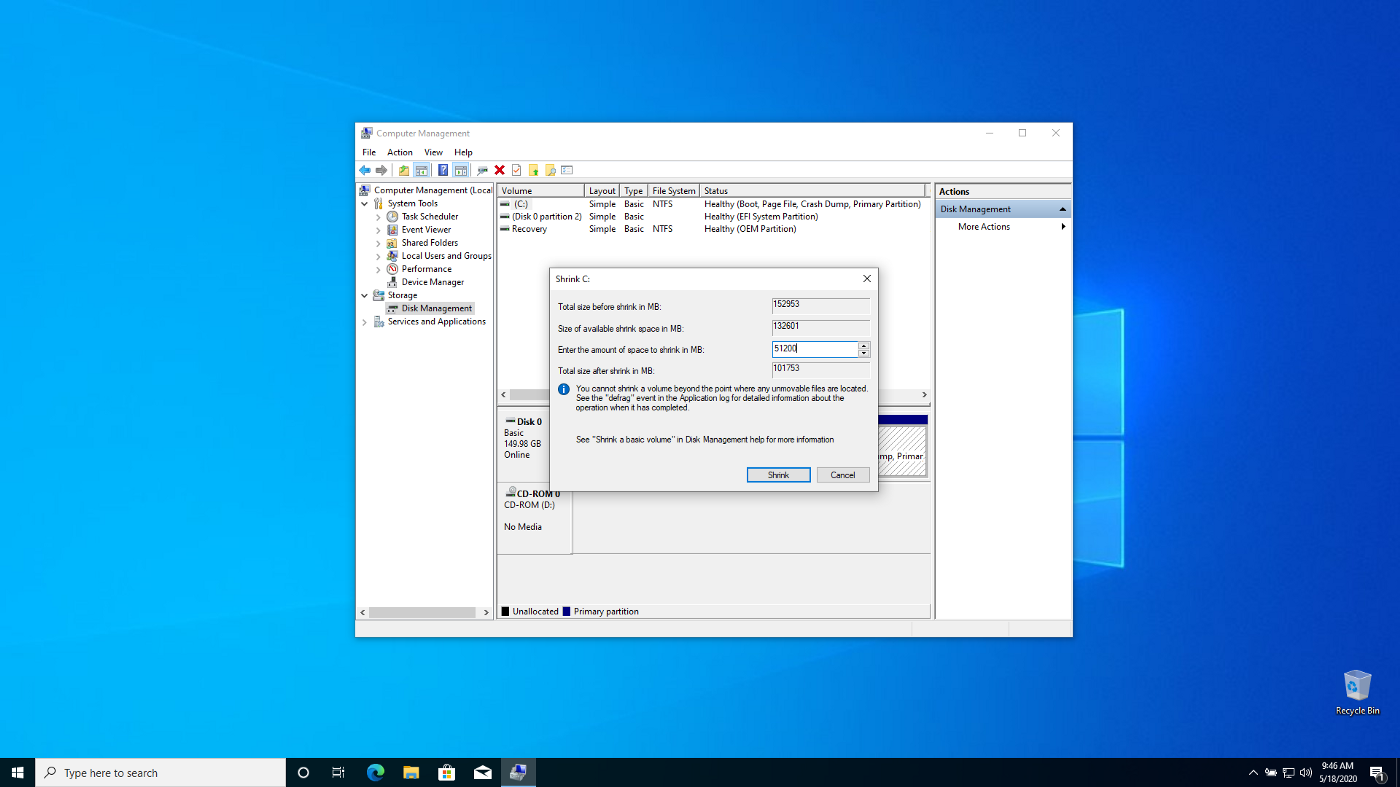1400x787 pixels.
Task: Collapse the Storage node
Action: 364,295
